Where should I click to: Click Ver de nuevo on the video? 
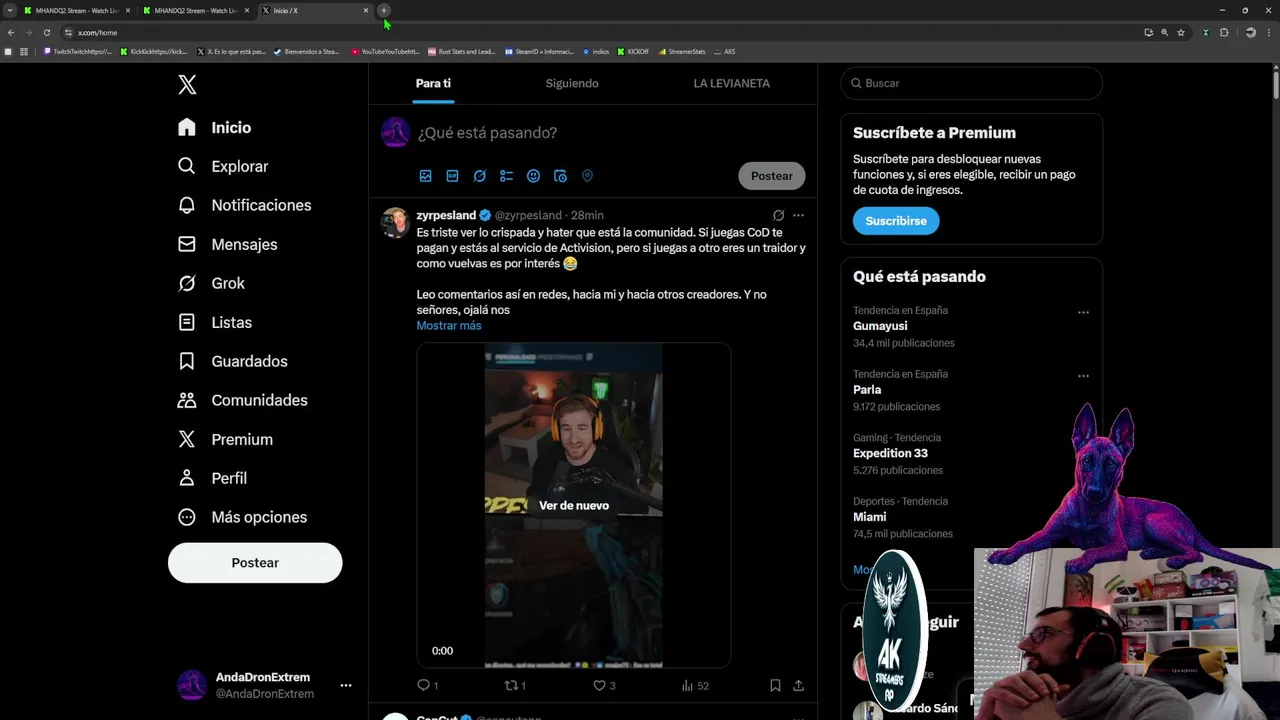574,505
